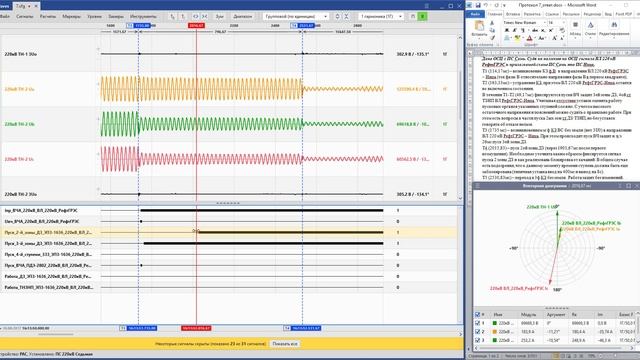Click the vertical compress icon beside grouping dropdown

(346, 16)
